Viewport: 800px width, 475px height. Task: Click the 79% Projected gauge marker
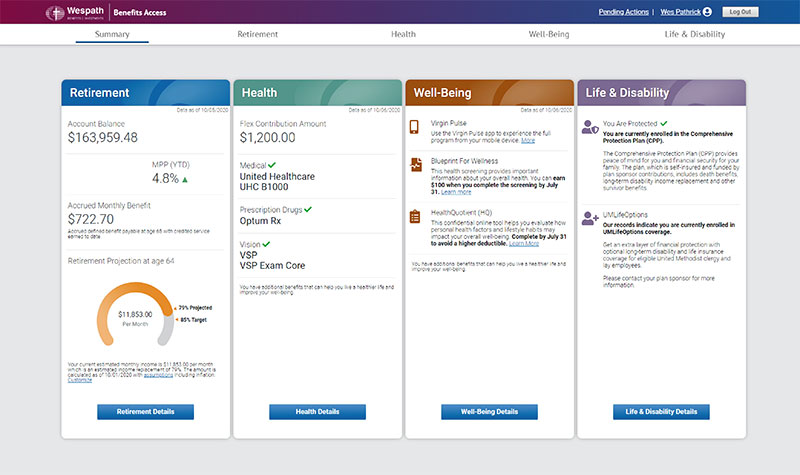click(193, 308)
